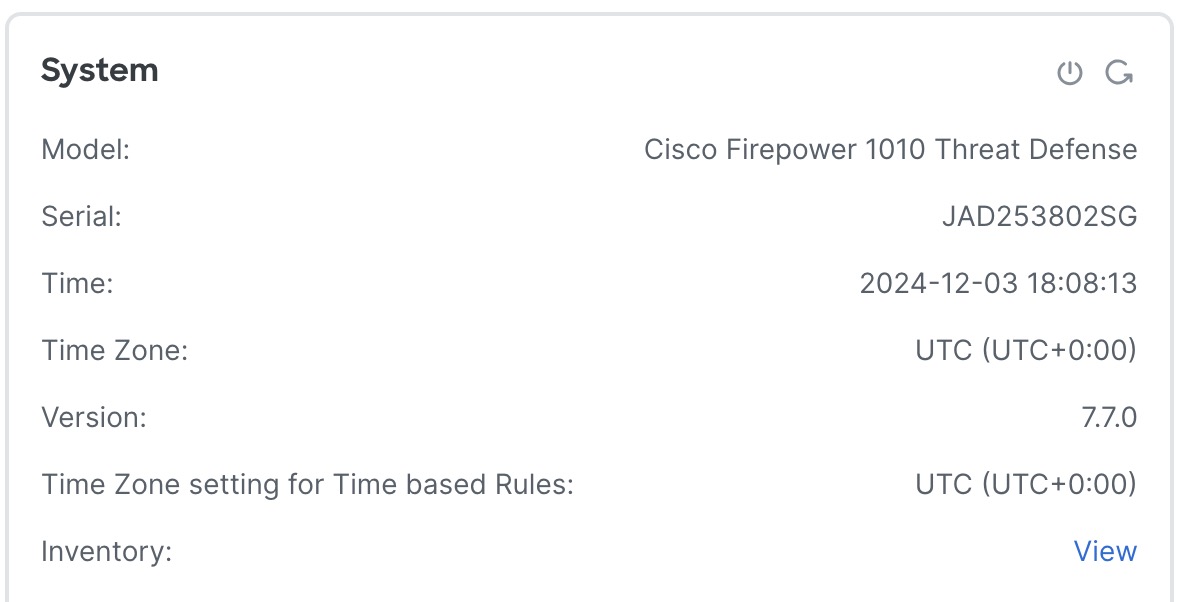1182x602 pixels.
Task: Select the serial number JAD253802SG
Action: (x=1039, y=217)
